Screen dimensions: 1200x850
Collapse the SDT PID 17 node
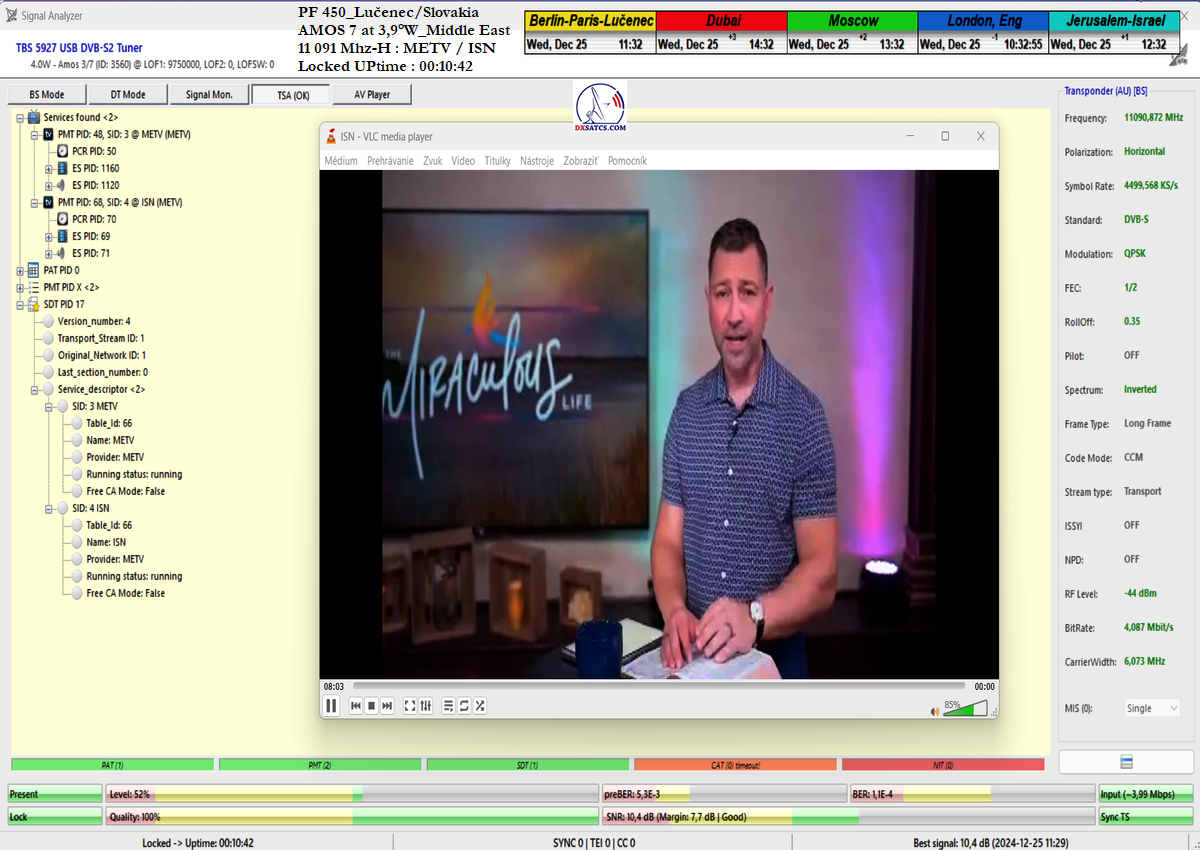point(20,304)
